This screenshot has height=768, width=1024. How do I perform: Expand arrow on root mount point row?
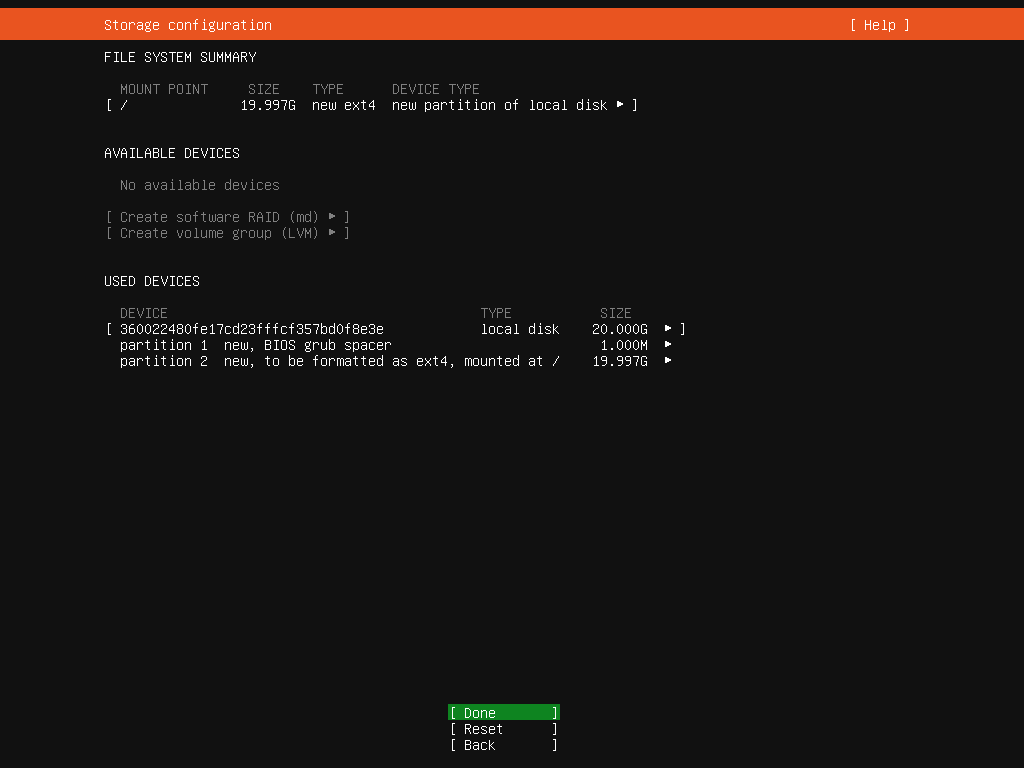pyautogui.click(x=620, y=105)
